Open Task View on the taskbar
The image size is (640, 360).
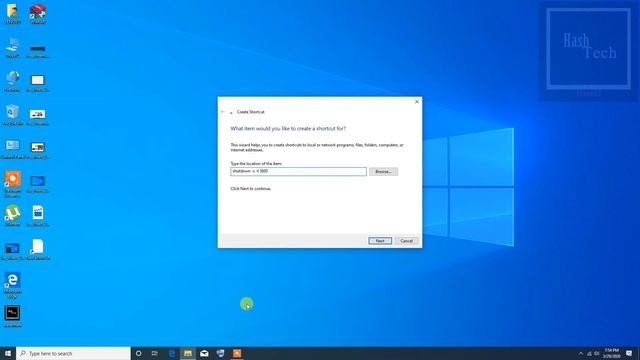[x=155, y=353]
